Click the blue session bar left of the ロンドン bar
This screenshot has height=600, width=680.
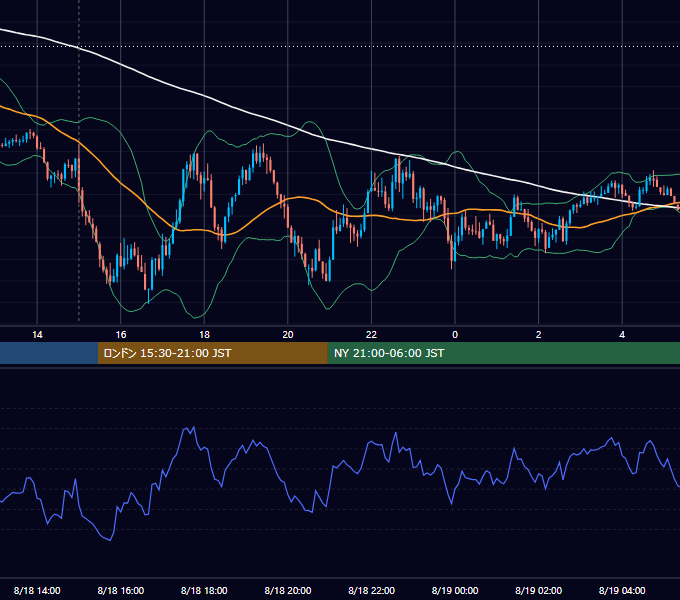tap(49, 353)
